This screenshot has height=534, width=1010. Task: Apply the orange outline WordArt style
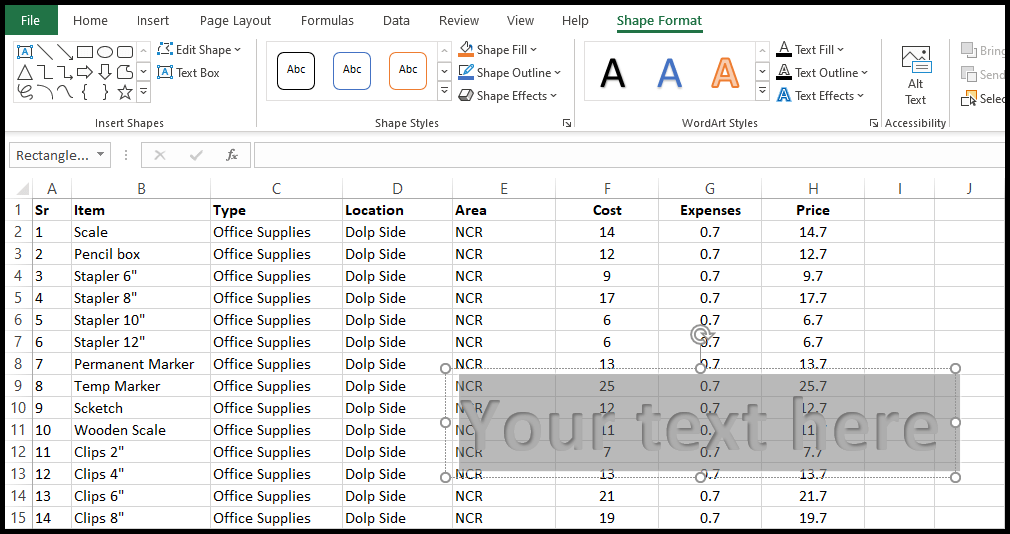pos(725,72)
